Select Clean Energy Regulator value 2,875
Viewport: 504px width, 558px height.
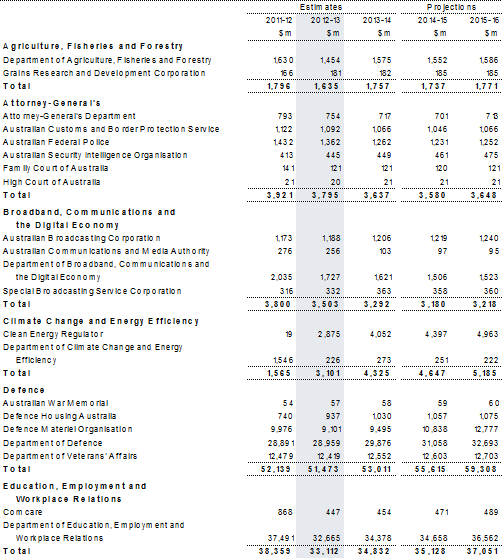click(x=328, y=334)
